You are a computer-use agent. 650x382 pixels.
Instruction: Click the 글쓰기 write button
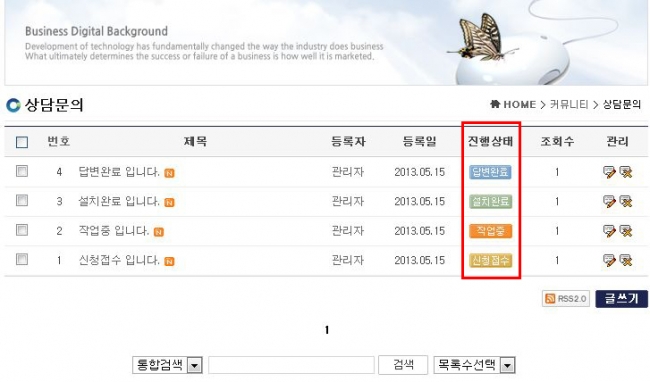(x=621, y=299)
